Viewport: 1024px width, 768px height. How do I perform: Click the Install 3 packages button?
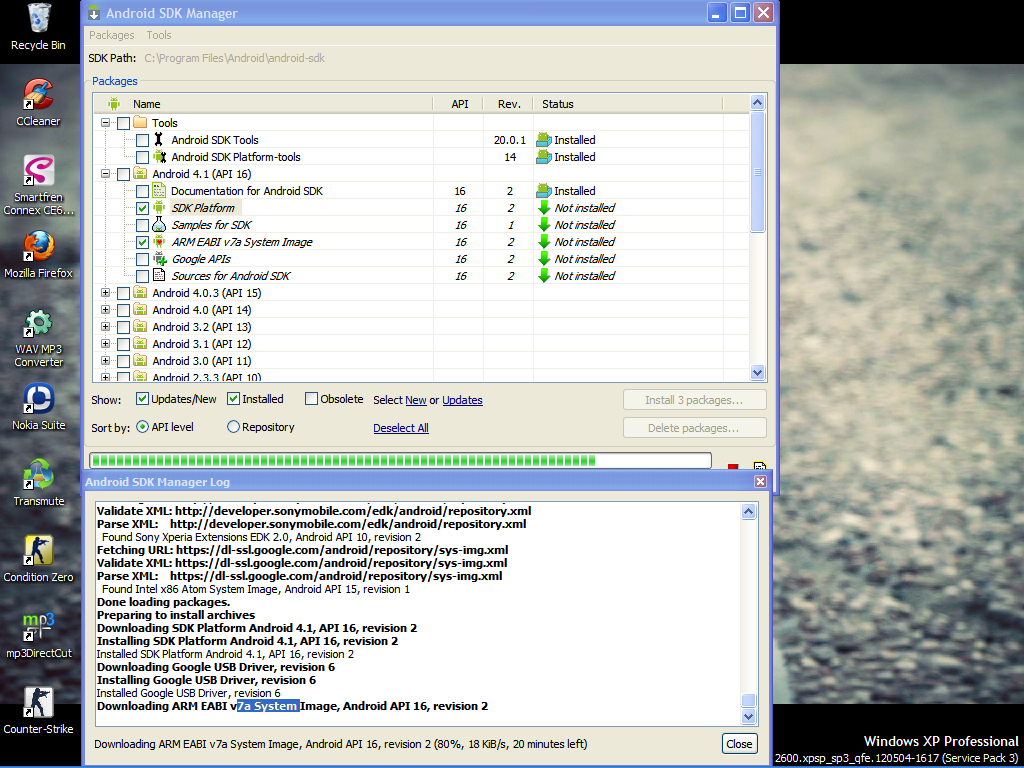tap(694, 400)
